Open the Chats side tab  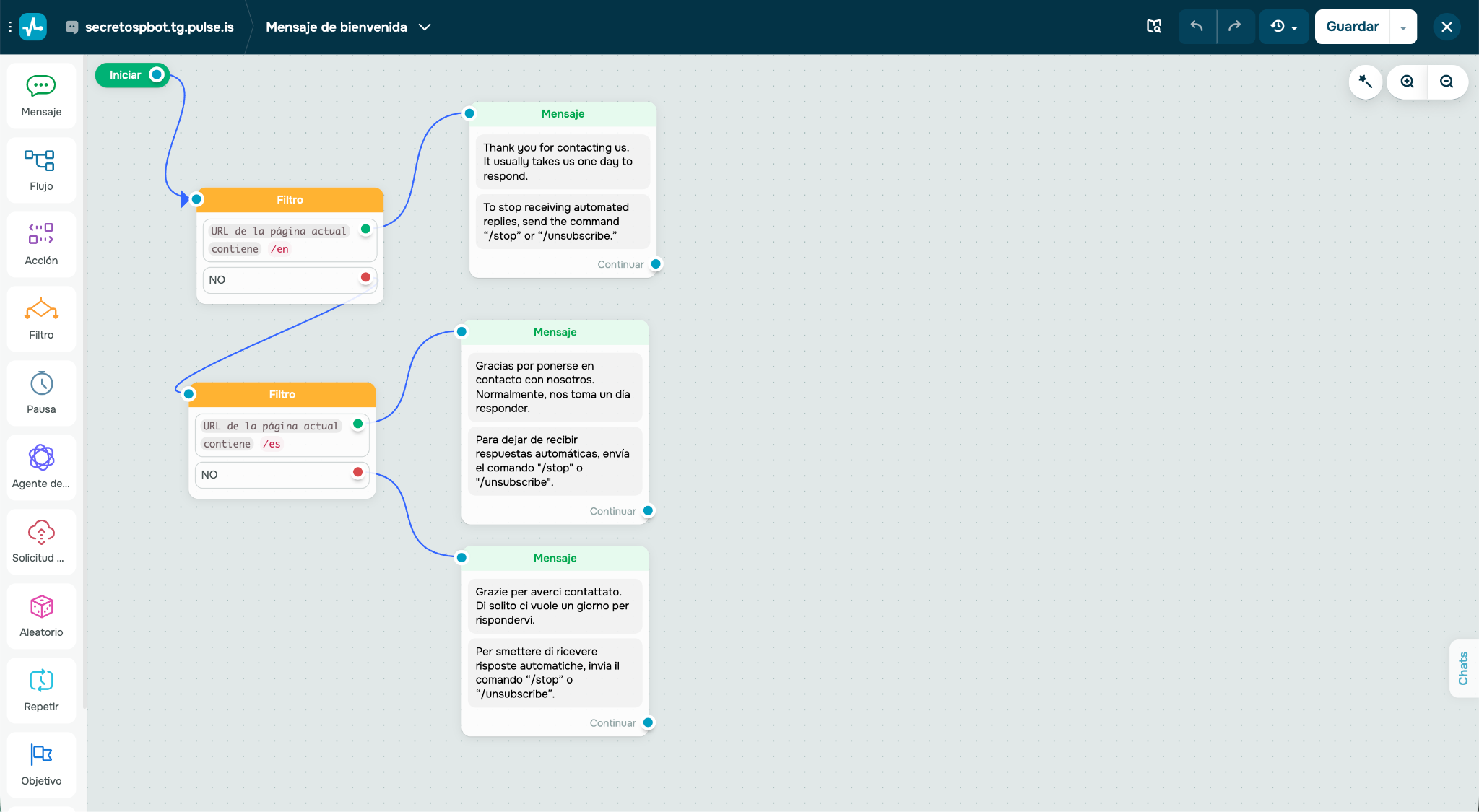[x=1464, y=668]
